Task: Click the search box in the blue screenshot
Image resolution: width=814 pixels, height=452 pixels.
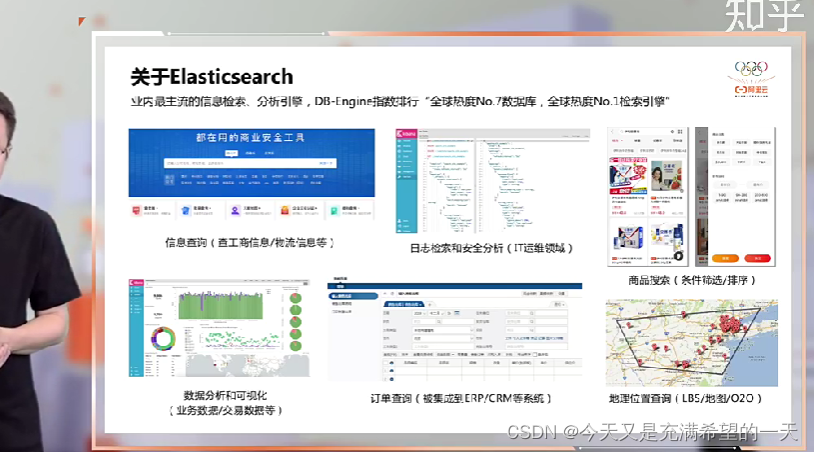Action: coord(250,163)
